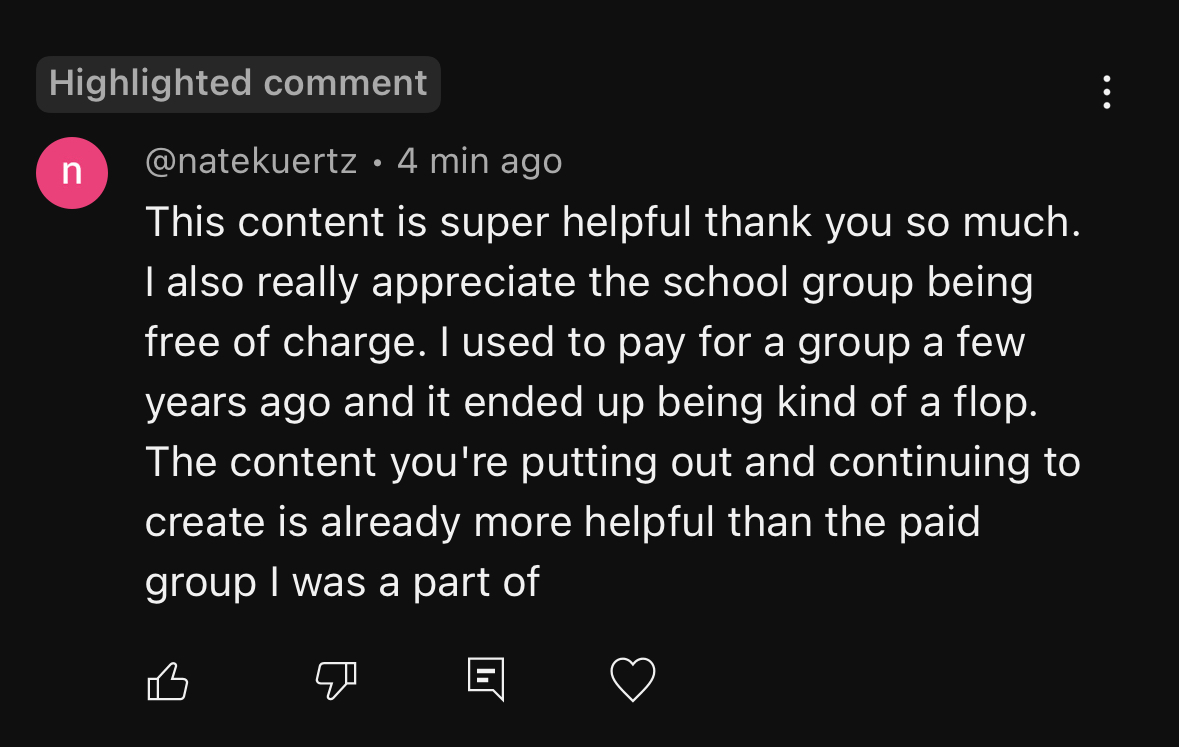The image size is (1179, 747).
Task: Click the 'Highlighted comment' badge
Action: 238,84
